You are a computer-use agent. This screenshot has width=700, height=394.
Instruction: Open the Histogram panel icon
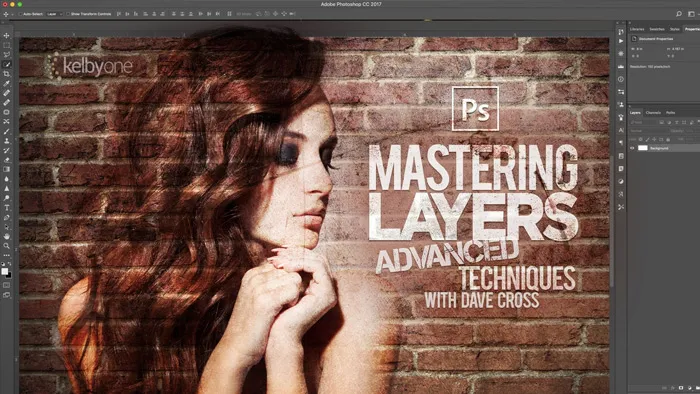(x=621, y=66)
